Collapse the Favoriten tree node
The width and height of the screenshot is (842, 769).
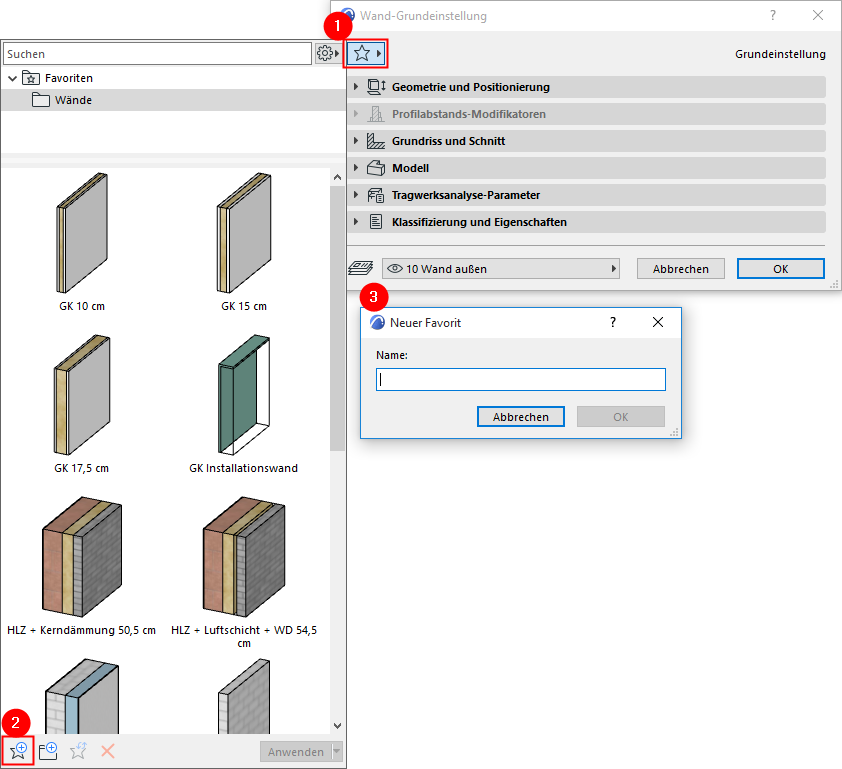point(12,77)
